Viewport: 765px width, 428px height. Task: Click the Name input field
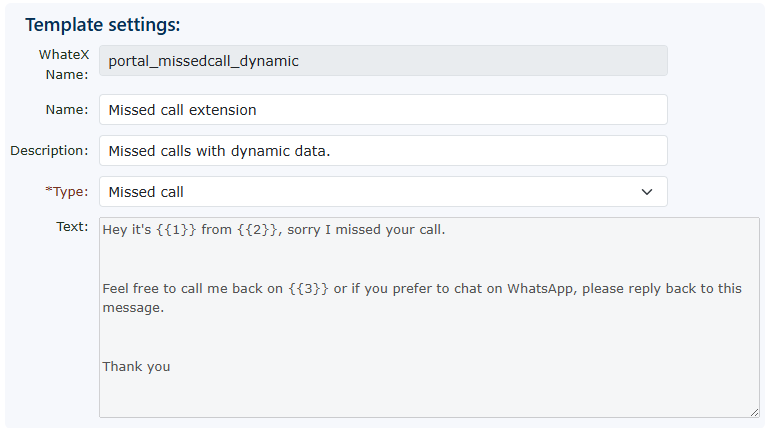383,110
